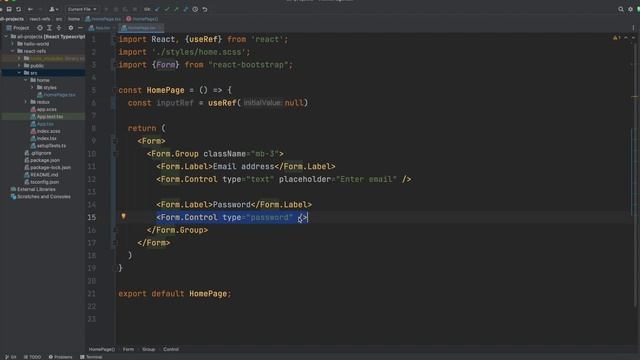
Task: Open Search Everywhere magnifier icon
Action: [621, 9]
